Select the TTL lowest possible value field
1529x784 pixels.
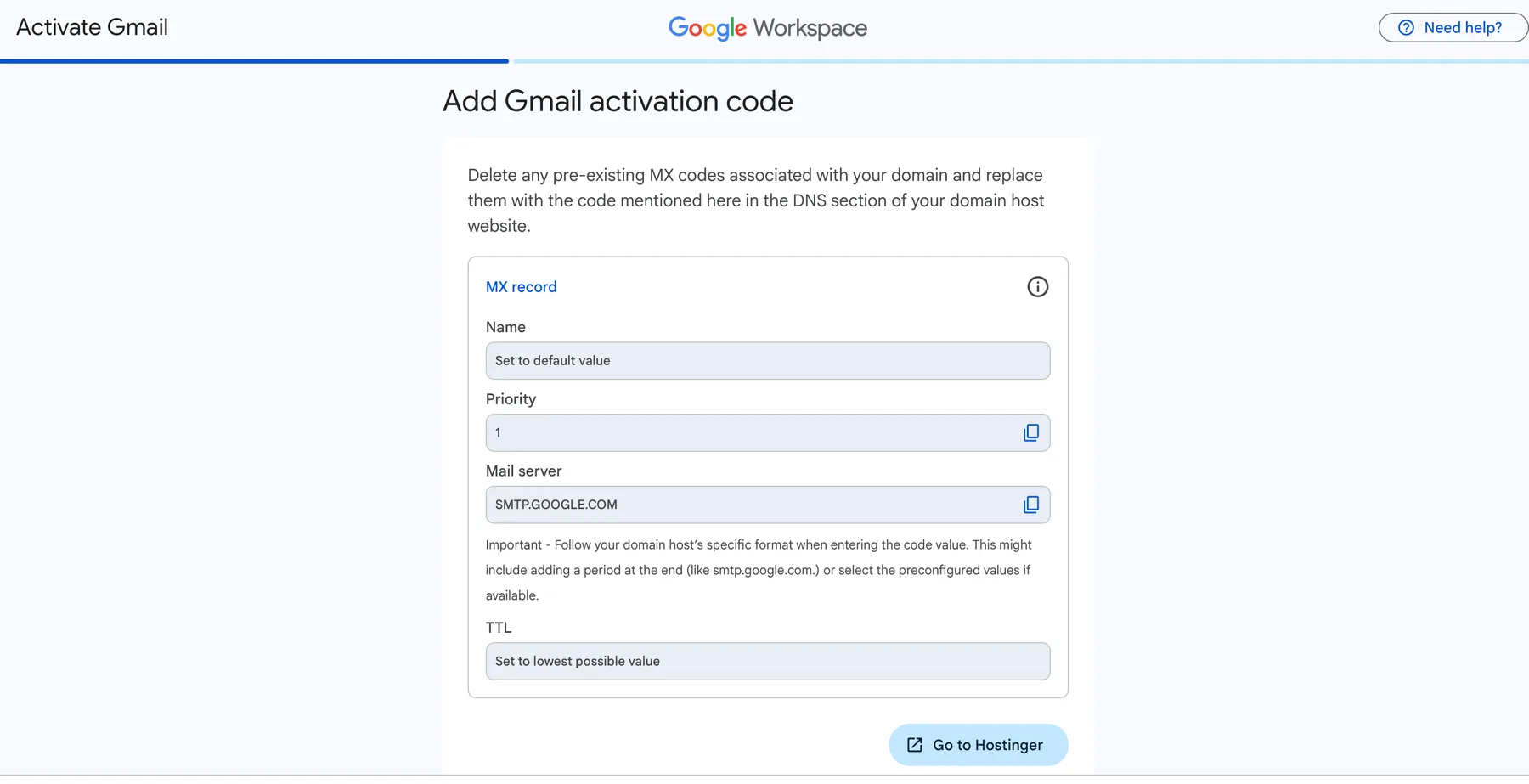point(768,661)
